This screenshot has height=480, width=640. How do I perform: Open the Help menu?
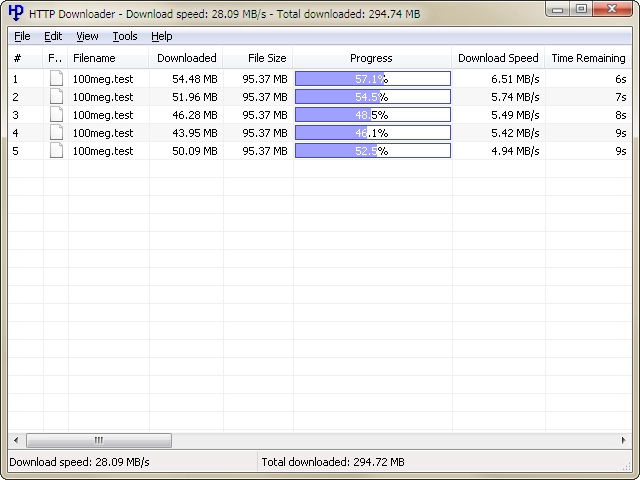point(162,36)
